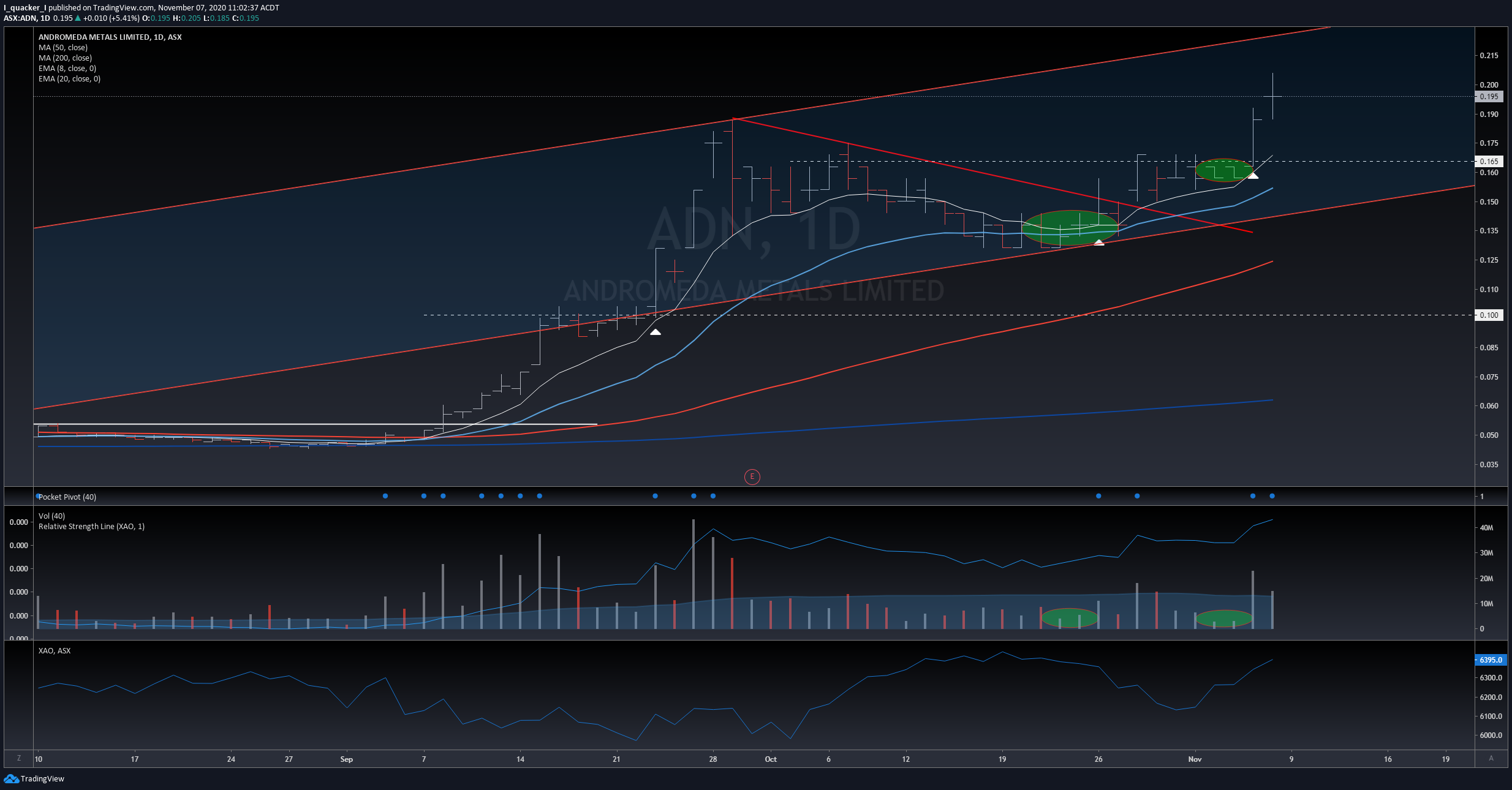Click the 0.215 tick on price axis

pos(1489,56)
